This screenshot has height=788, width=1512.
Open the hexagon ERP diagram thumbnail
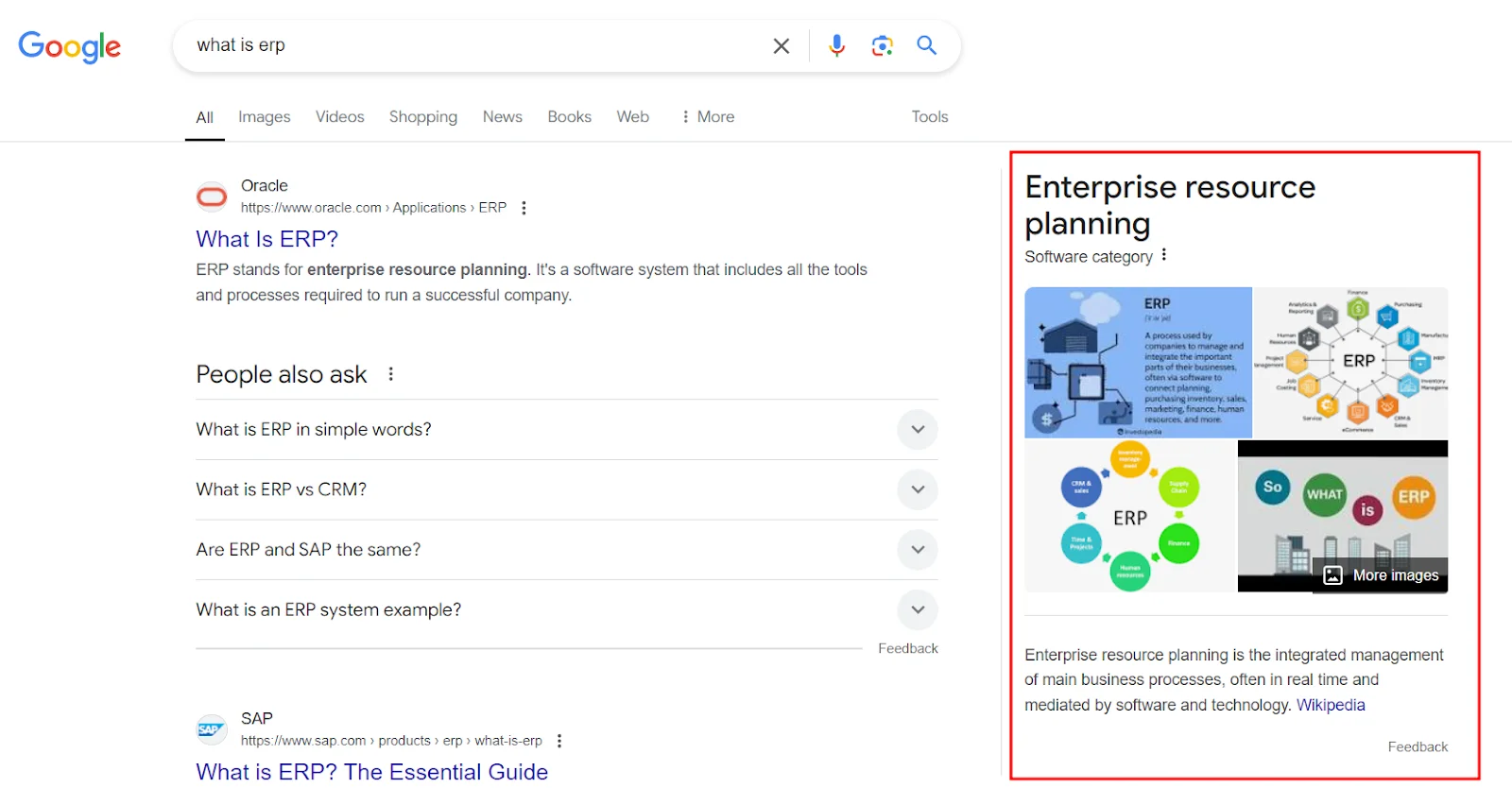coord(1351,363)
